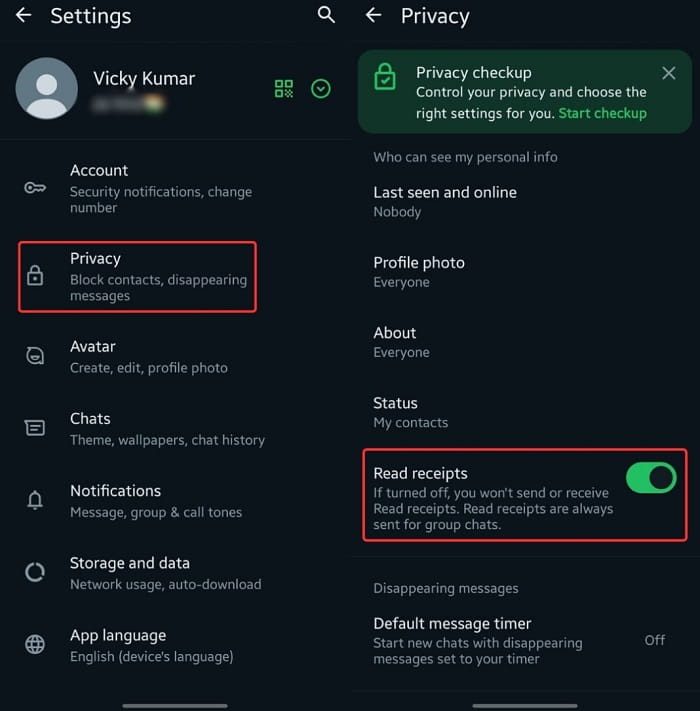Open Status privacy set to My contacts
This screenshot has width=700, height=711.
pyautogui.click(x=525, y=413)
